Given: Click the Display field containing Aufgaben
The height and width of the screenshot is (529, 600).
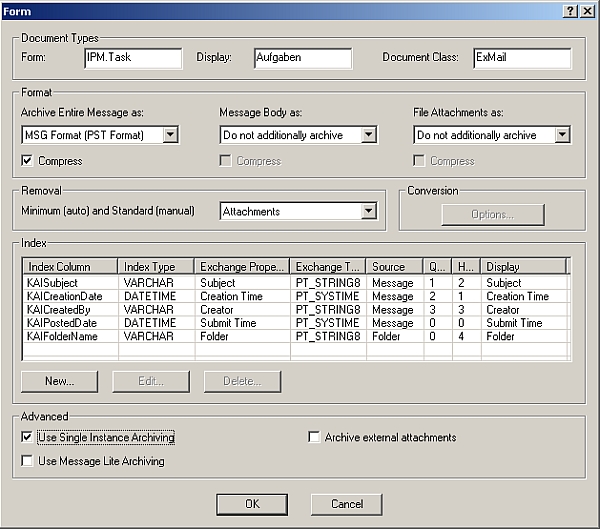Looking at the screenshot, I should click(303, 58).
